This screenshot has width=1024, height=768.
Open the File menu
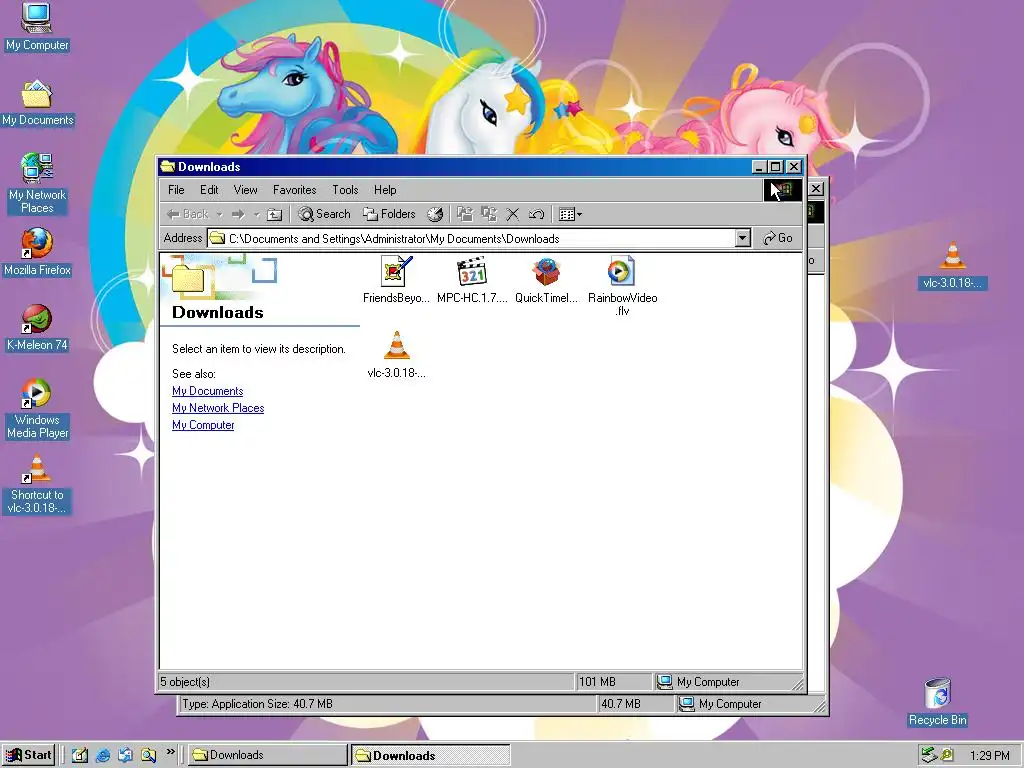pyautogui.click(x=176, y=190)
